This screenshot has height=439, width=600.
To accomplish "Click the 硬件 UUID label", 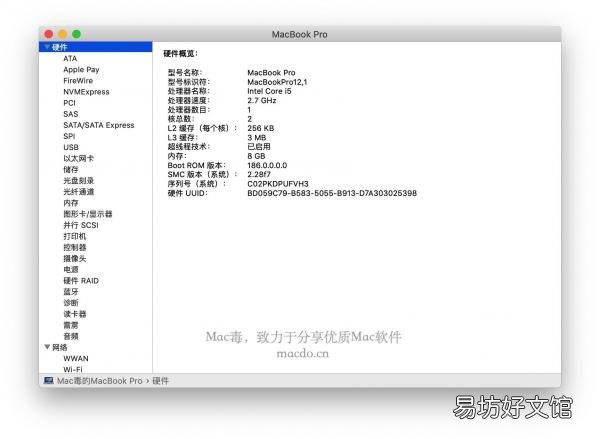I will point(188,193).
